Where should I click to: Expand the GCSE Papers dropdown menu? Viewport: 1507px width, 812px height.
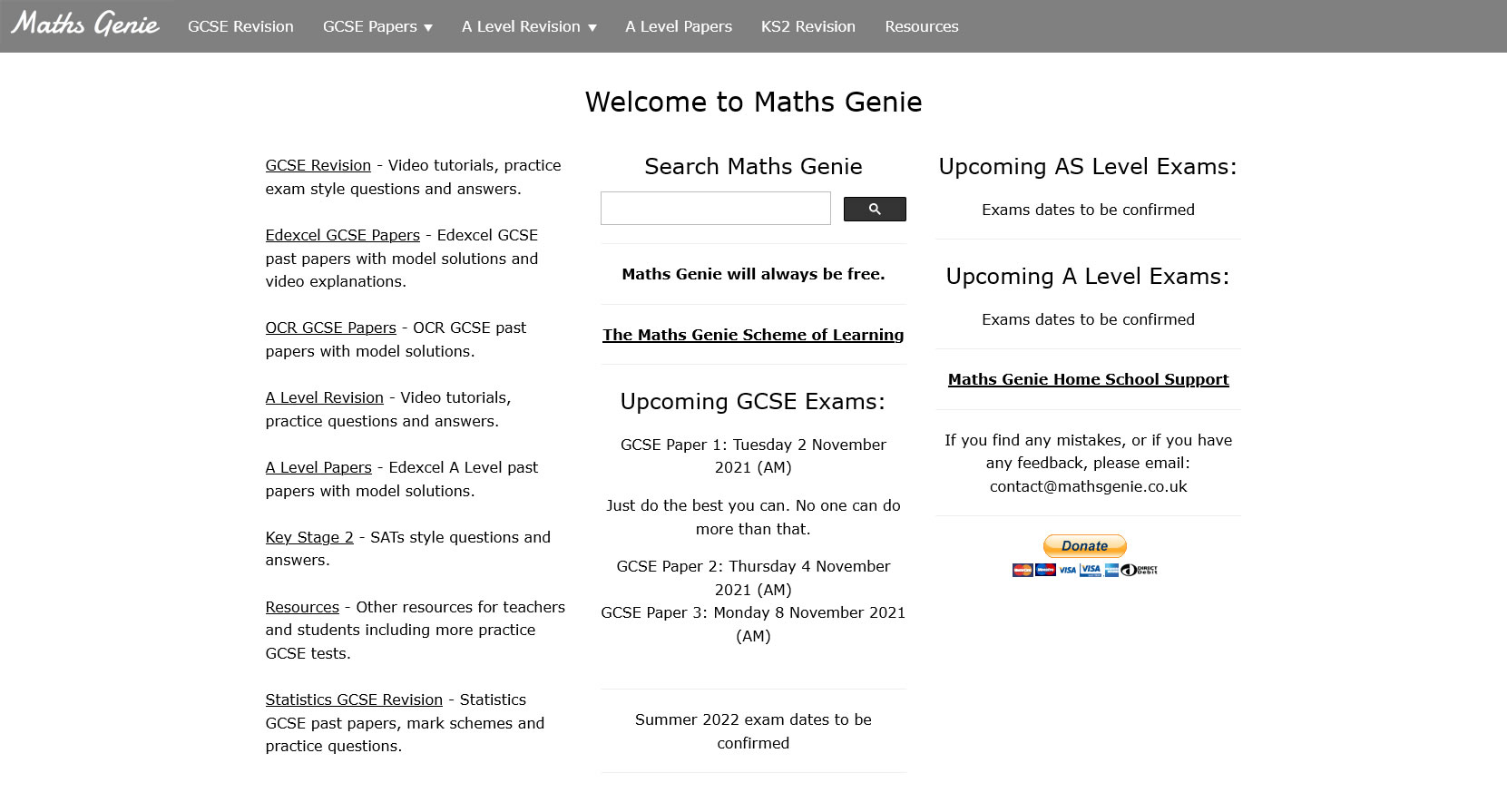coord(377,26)
